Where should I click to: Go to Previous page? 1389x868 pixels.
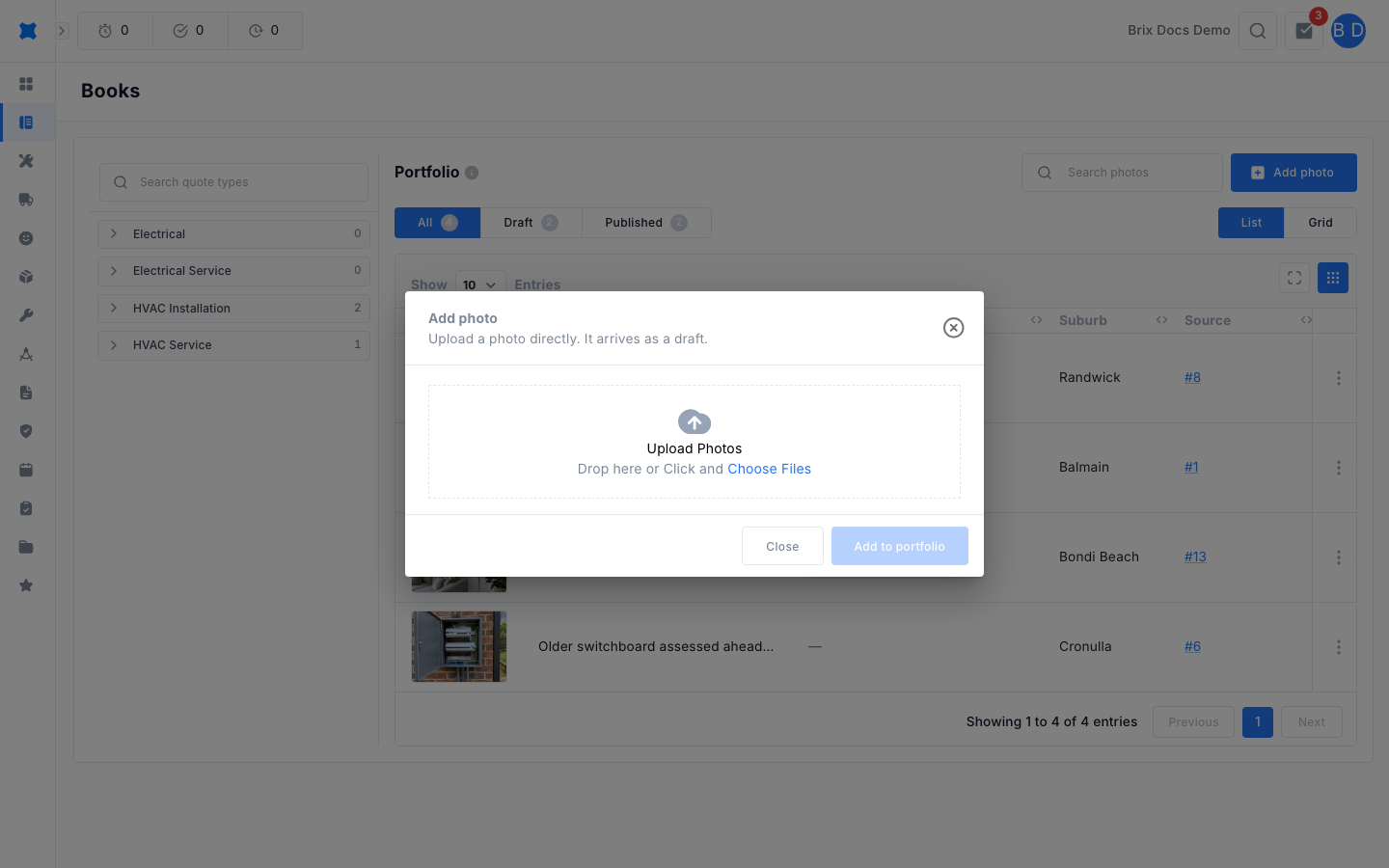click(1193, 722)
